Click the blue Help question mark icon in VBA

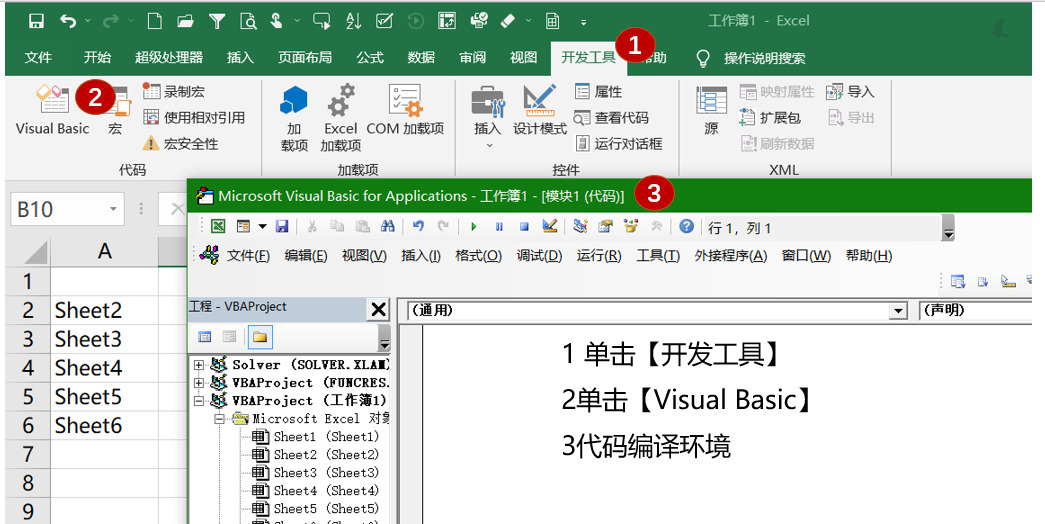tap(686, 227)
